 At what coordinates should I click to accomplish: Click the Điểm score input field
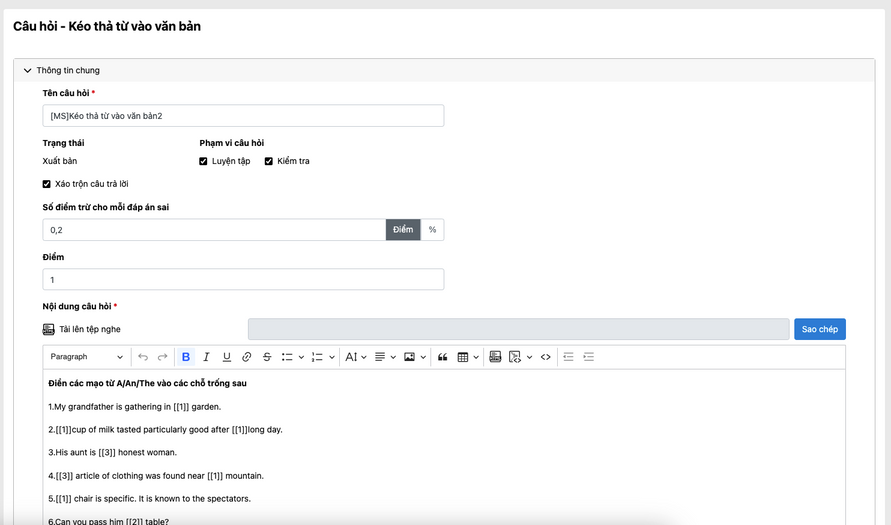tap(243, 280)
